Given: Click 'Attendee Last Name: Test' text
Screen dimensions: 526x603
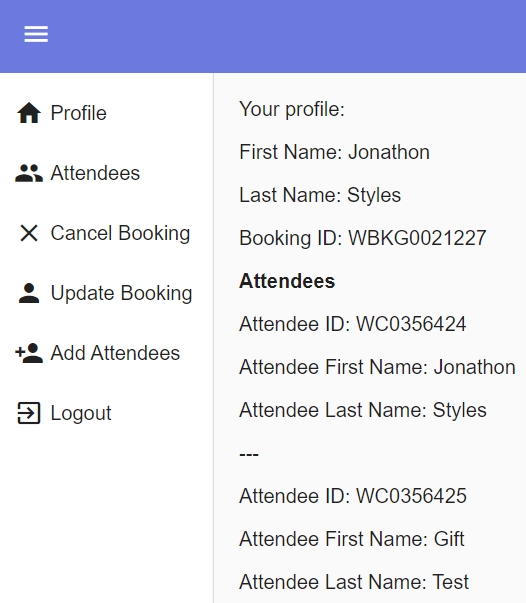Looking at the screenshot, I should pyautogui.click(x=354, y=582).
